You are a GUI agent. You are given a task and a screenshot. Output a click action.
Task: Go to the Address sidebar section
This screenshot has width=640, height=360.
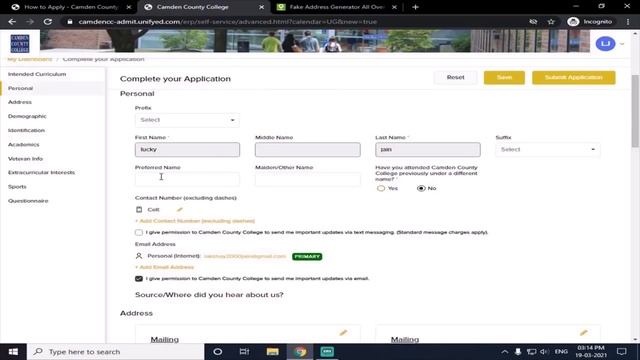(20, 102)
